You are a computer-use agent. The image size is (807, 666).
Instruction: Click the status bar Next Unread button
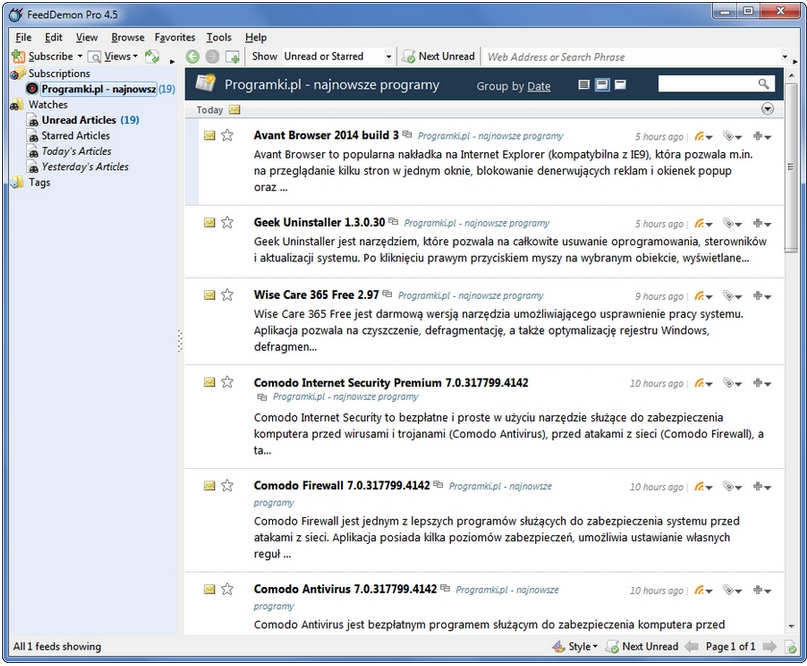coord(642,646)
